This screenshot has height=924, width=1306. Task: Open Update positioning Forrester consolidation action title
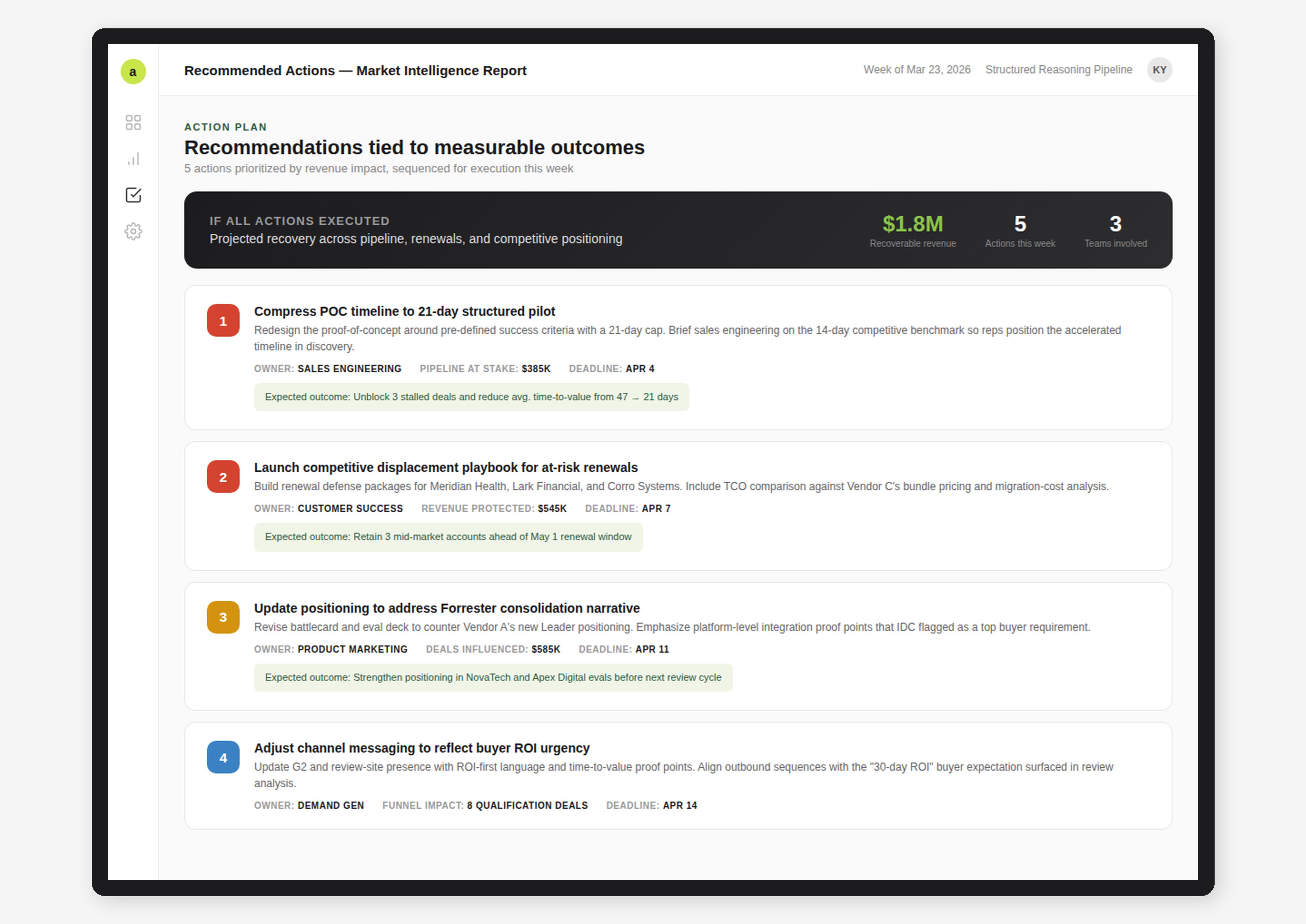[x=446, y=608]
